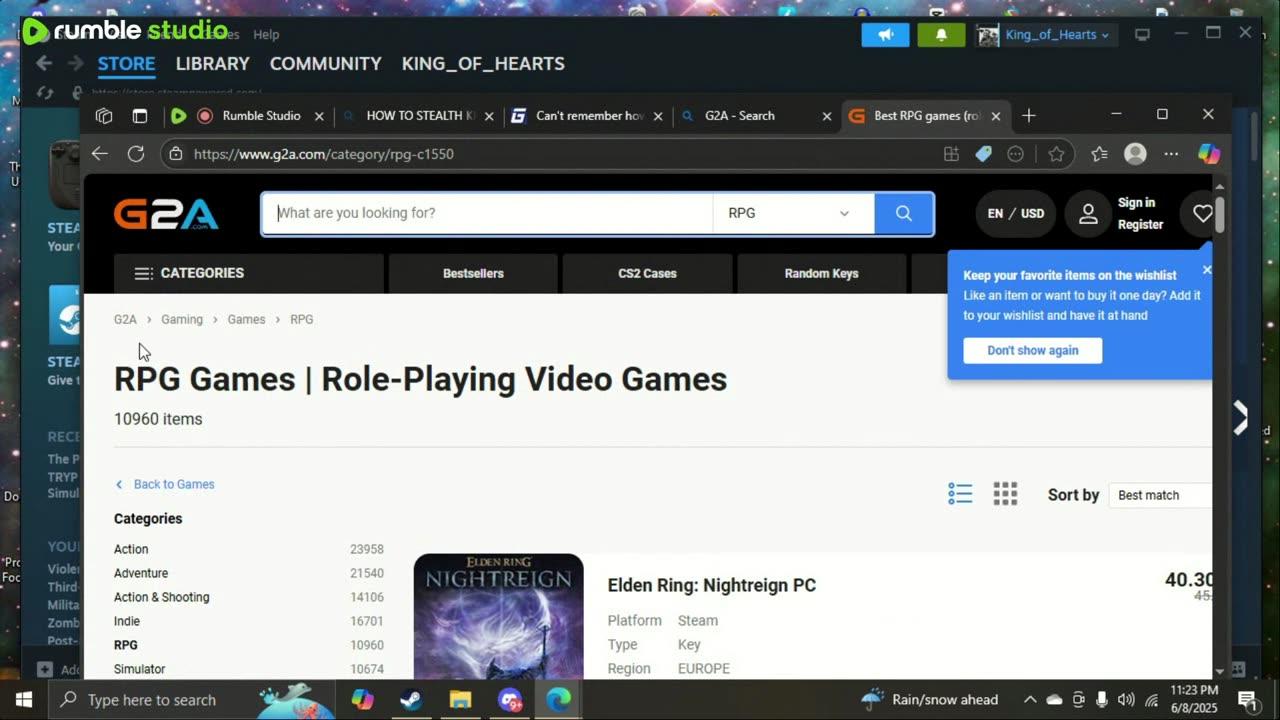Click Steam notifications bell button
The image size is (1280, 720).
pyautogui.click(x=941, y=34)
